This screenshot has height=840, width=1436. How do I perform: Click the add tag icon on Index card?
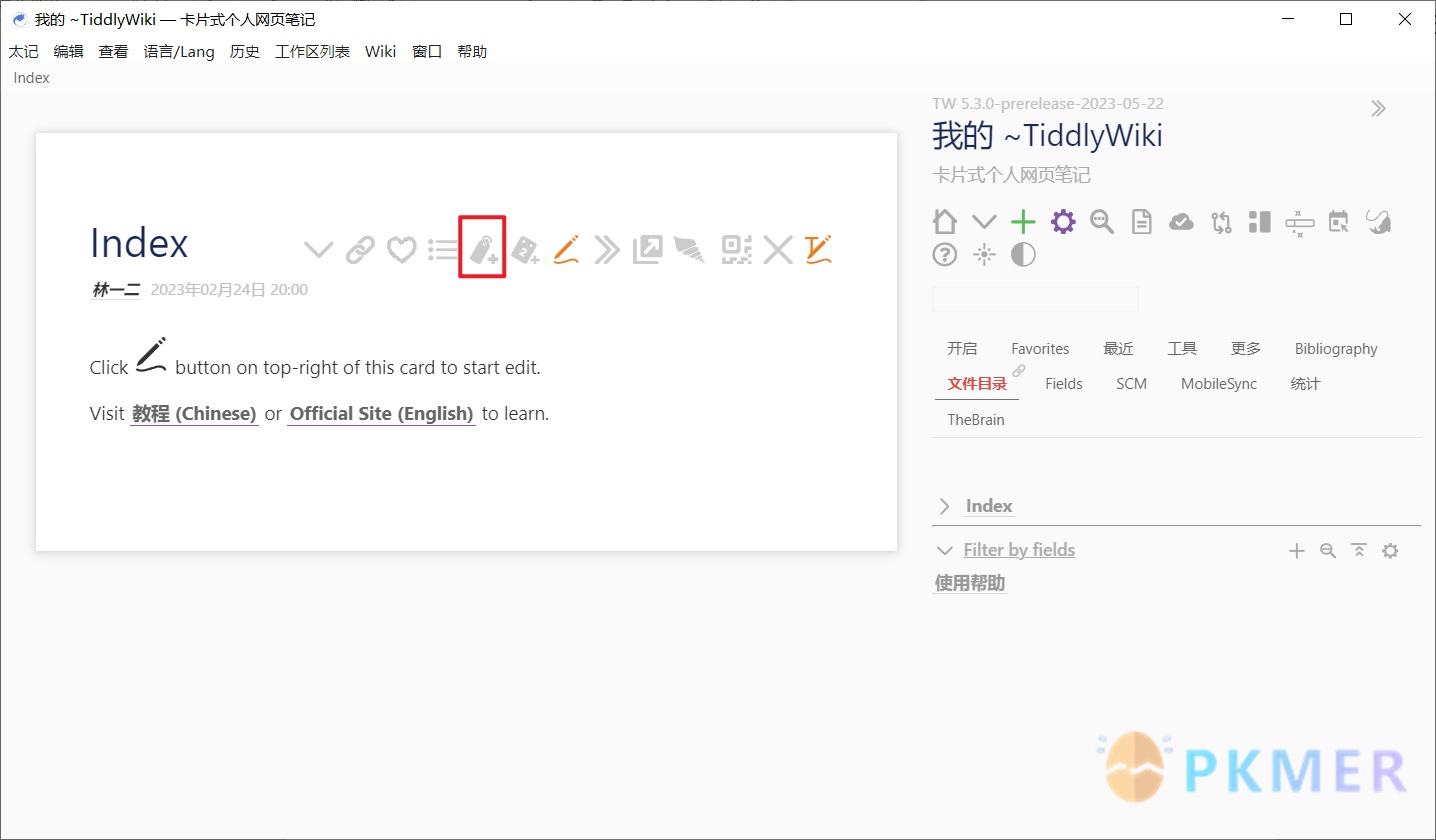tap(484, 249)
